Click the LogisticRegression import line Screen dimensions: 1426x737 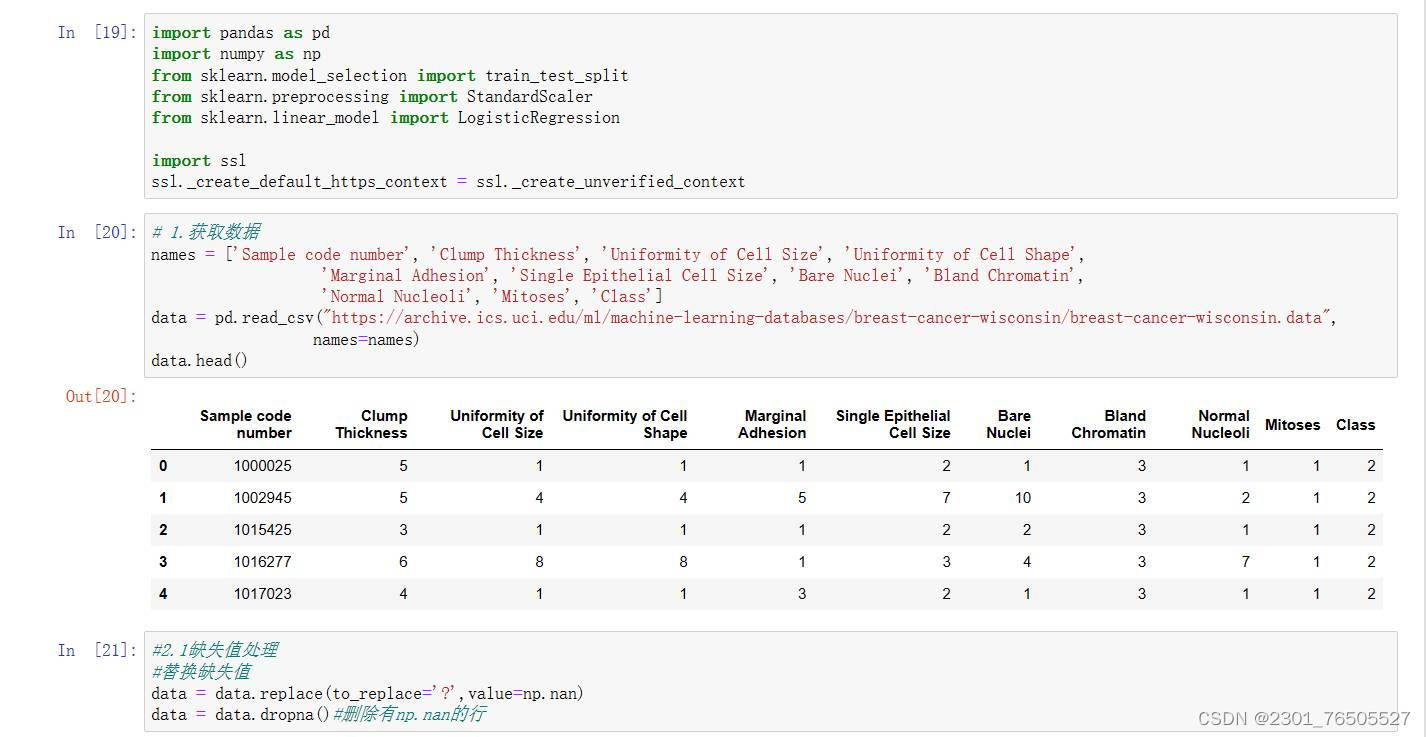(386, 118)
